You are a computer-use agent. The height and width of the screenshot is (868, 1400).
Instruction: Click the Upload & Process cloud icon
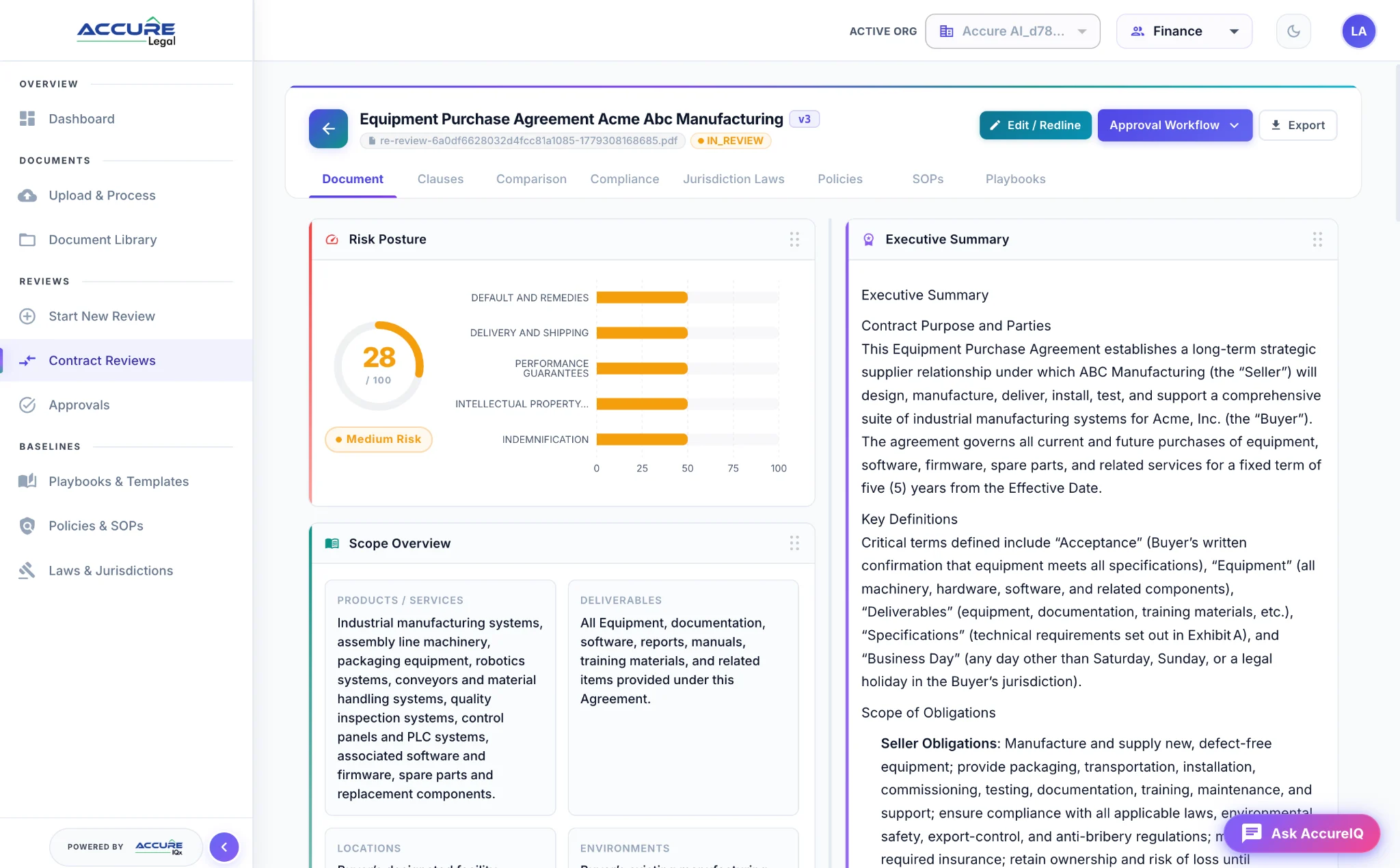point(27,195)
